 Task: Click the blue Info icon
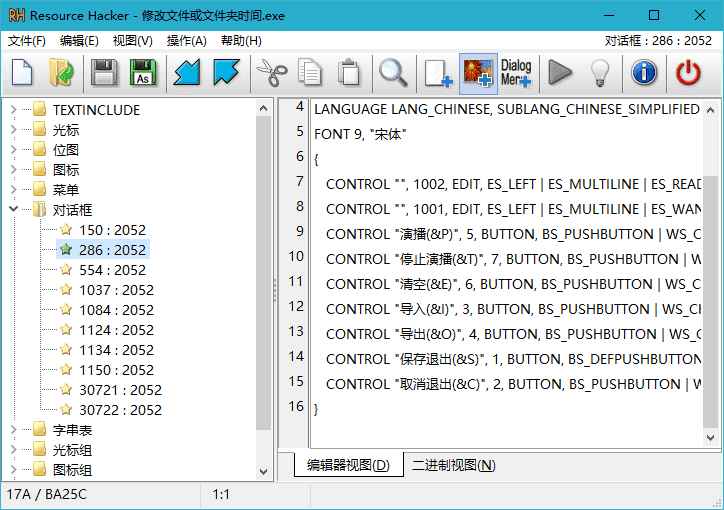645,72
